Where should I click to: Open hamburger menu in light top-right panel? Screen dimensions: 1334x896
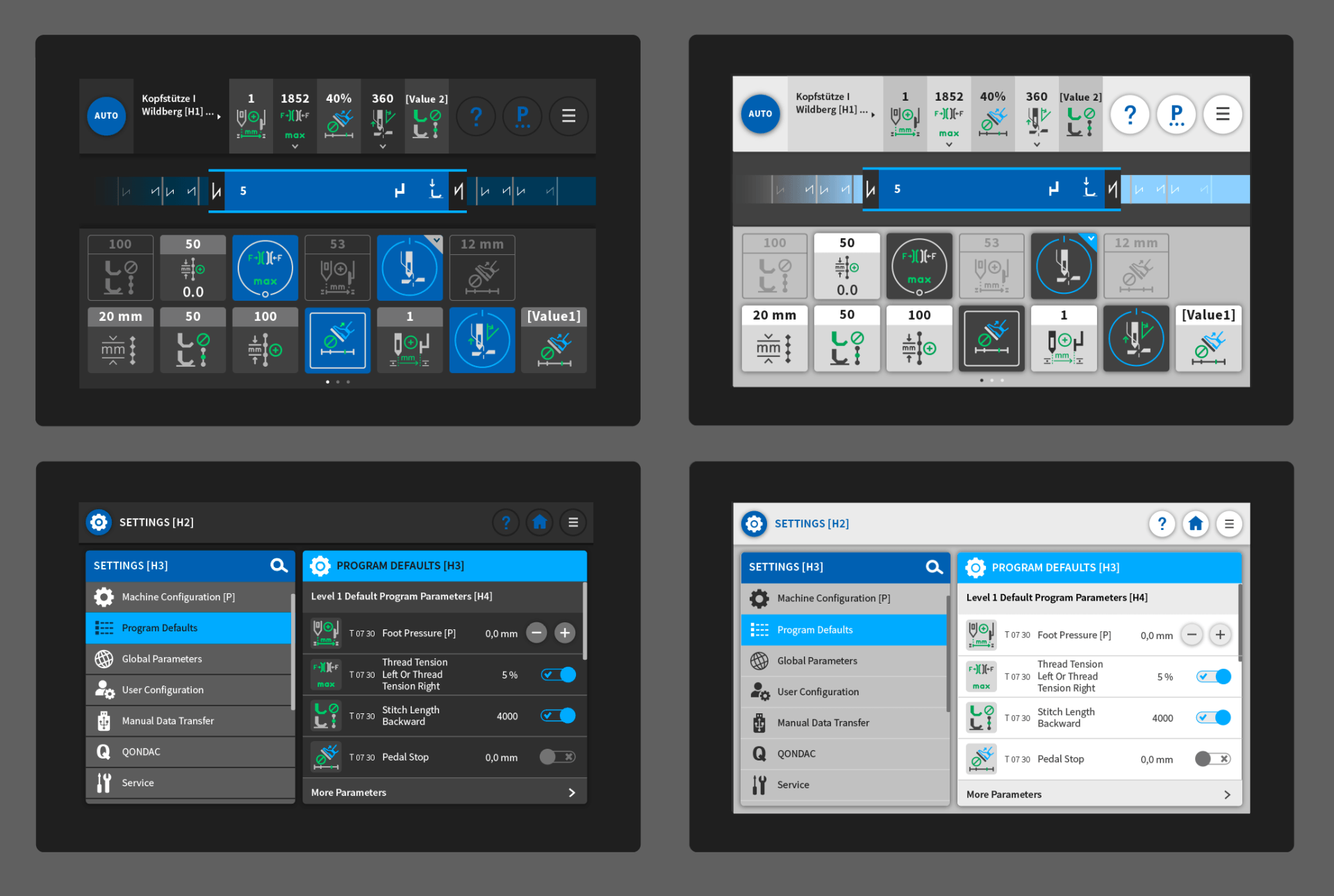(x=1222, y=114)
